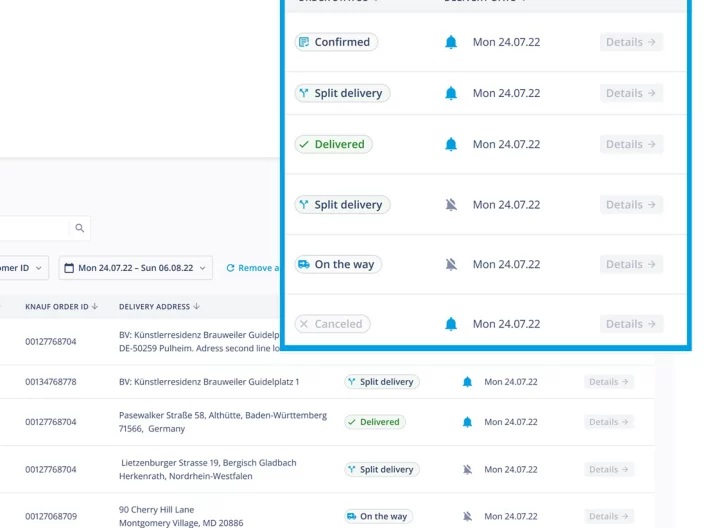704x528 pixels.
Task: Unmute bell in Lietzenburger Strasse row
Action: coord(467,470)
